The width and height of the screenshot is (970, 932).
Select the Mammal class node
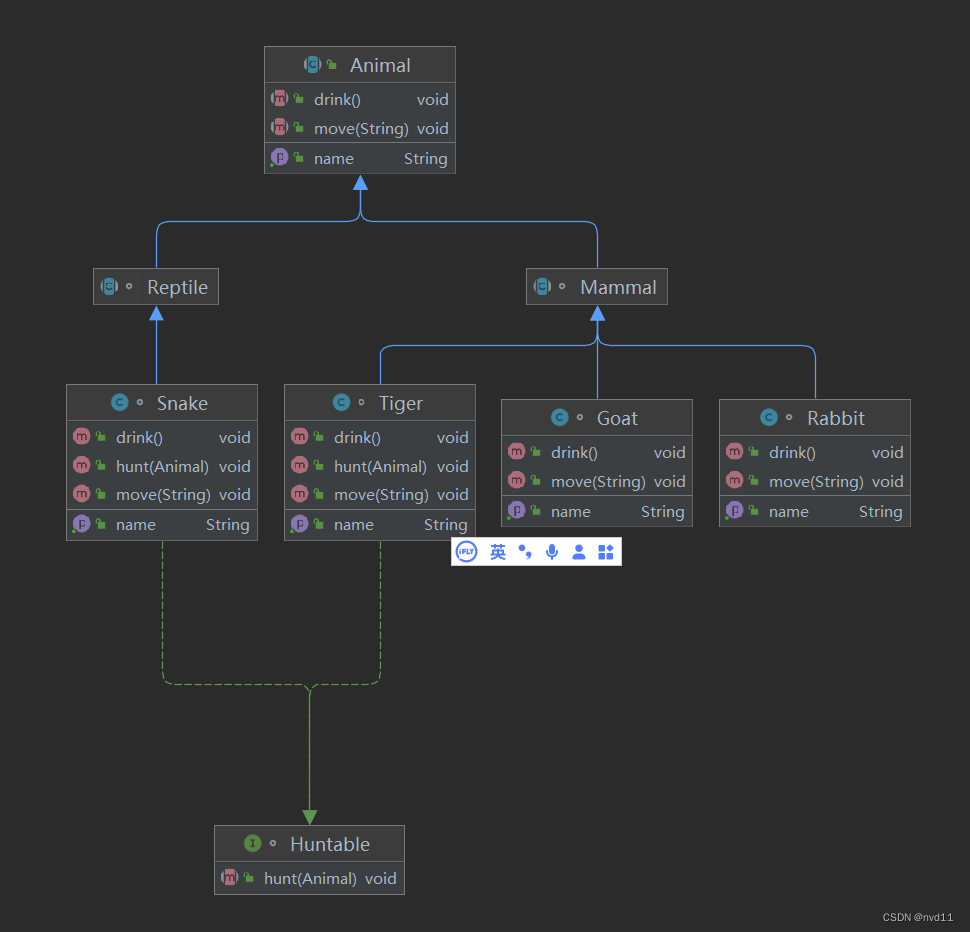tap(597, 286)
